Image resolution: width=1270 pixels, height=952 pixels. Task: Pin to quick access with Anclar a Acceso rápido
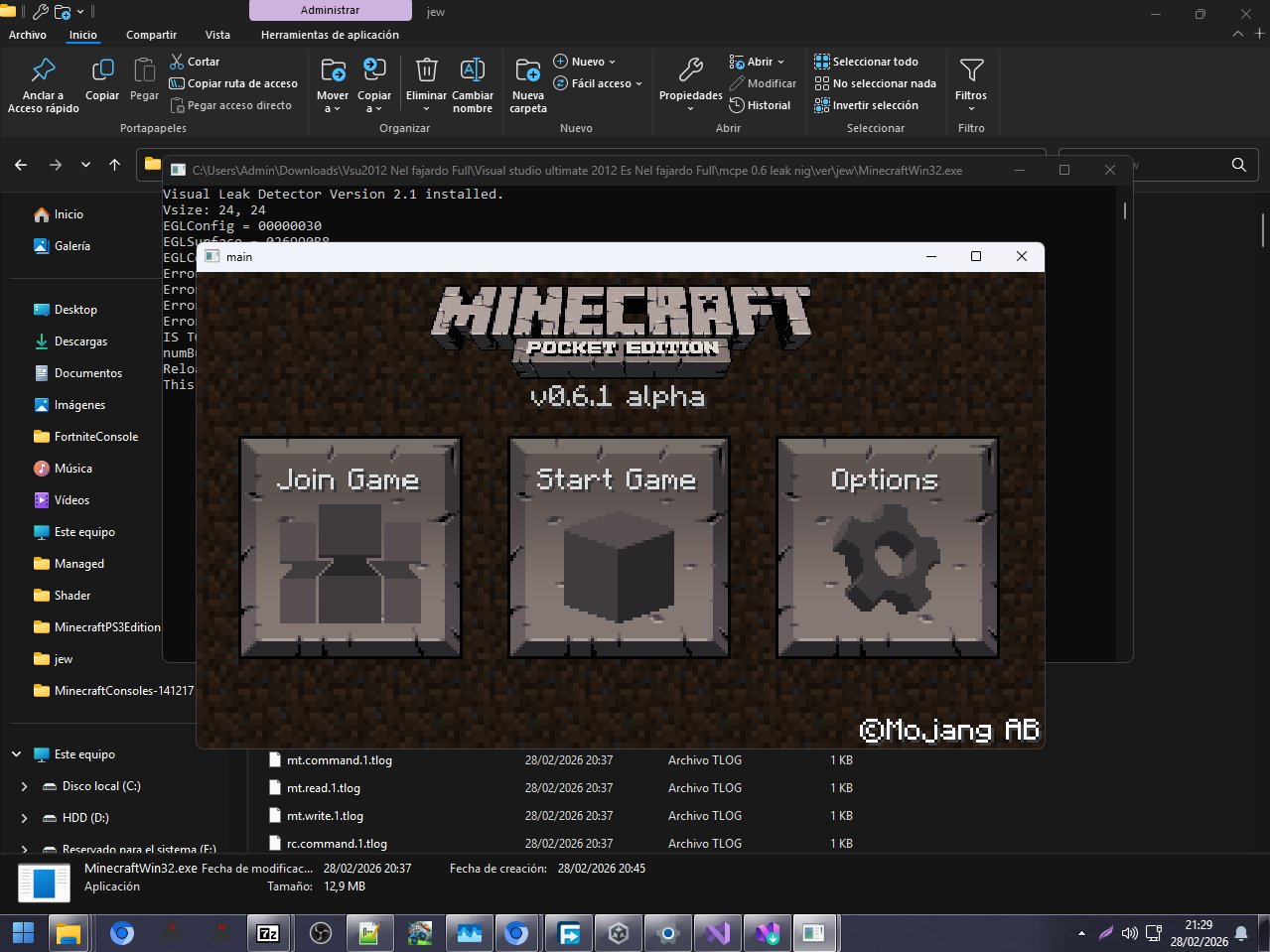pos(43,84)
